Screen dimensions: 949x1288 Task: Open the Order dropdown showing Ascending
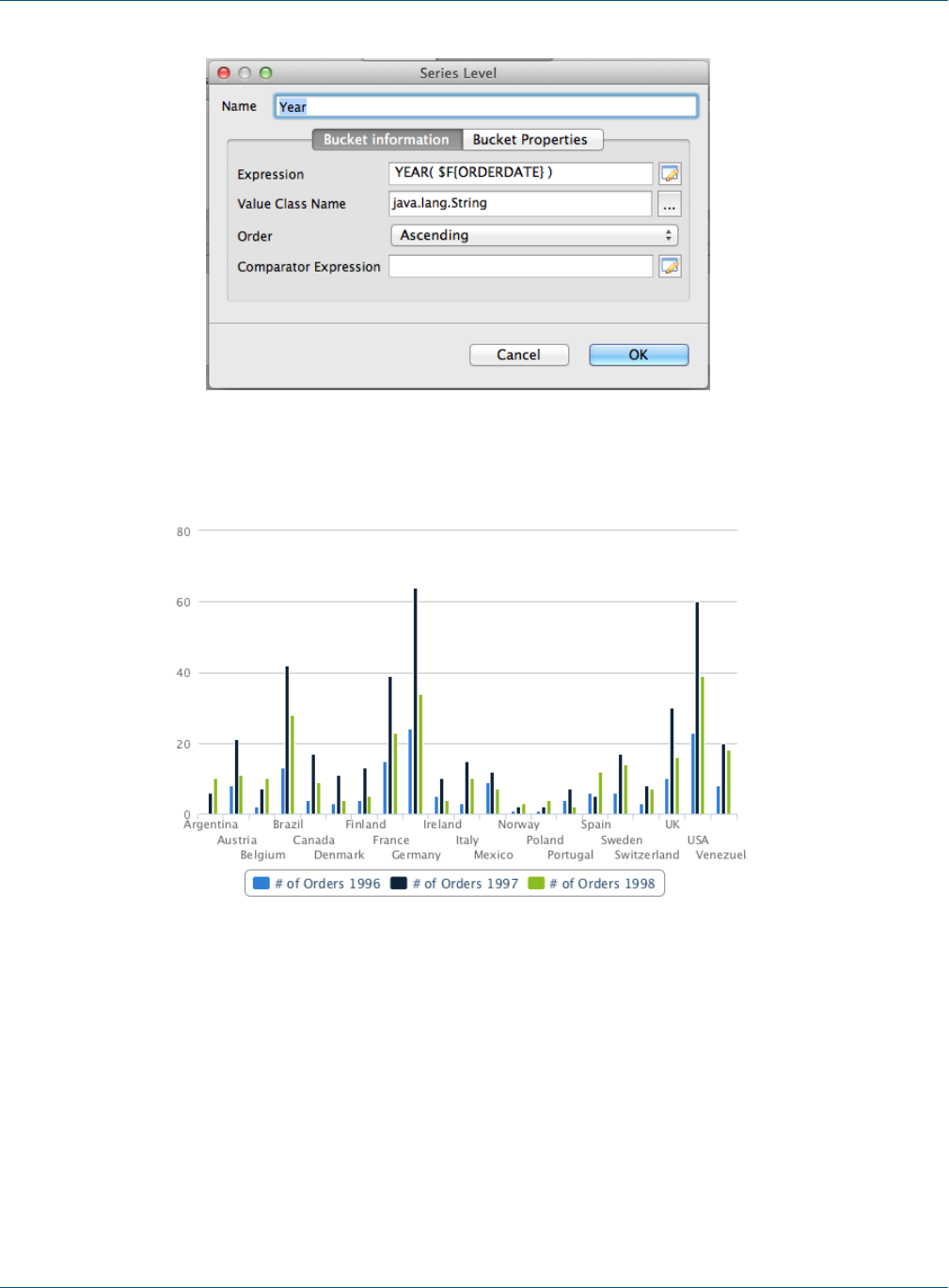point(534,235)
